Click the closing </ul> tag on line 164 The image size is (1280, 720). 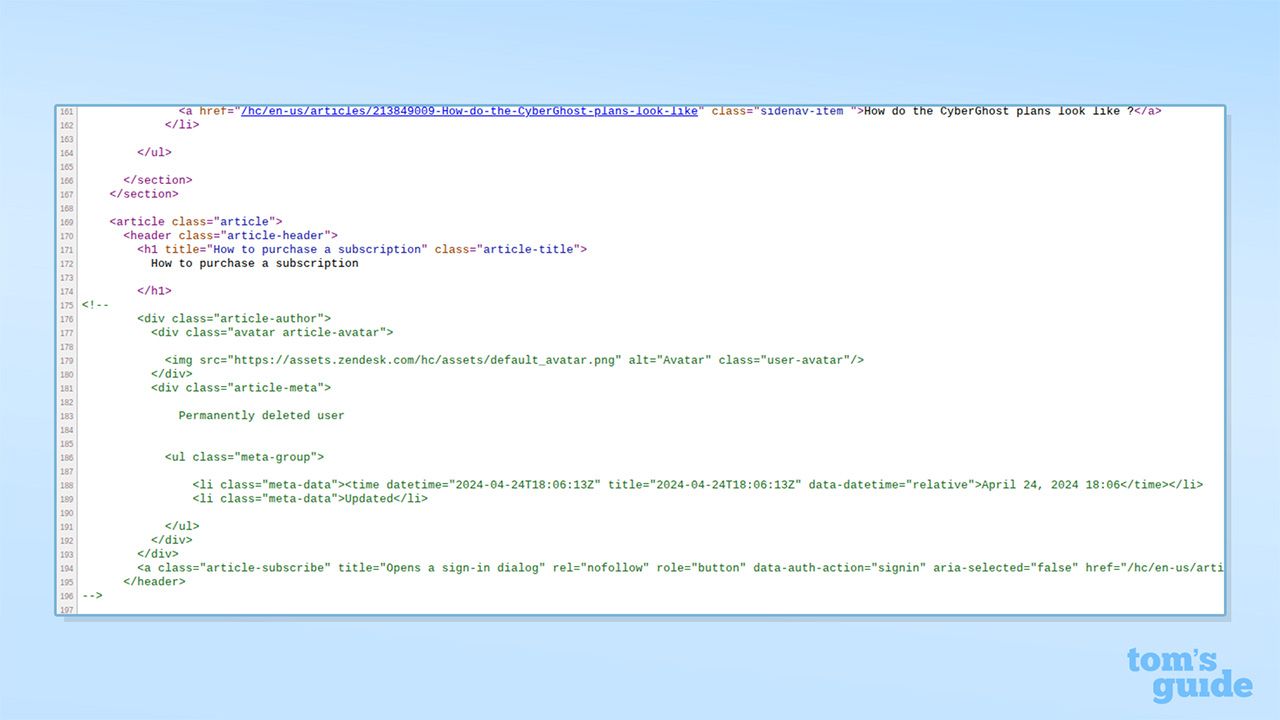pyautogui.click(x=155, y=153)
